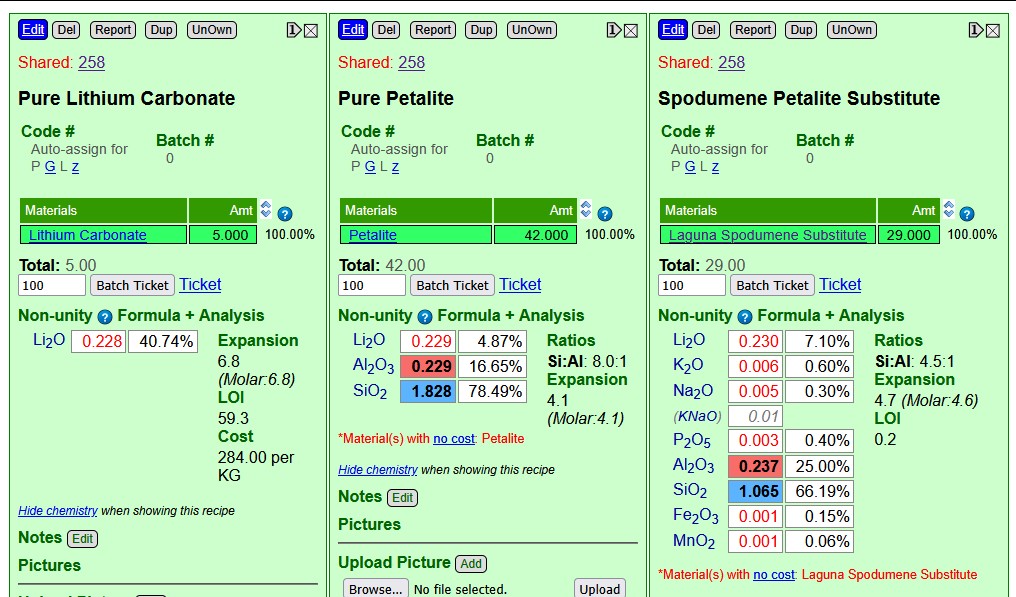
Task: Open the Petalite material link
Action: [x=373, y=235]
